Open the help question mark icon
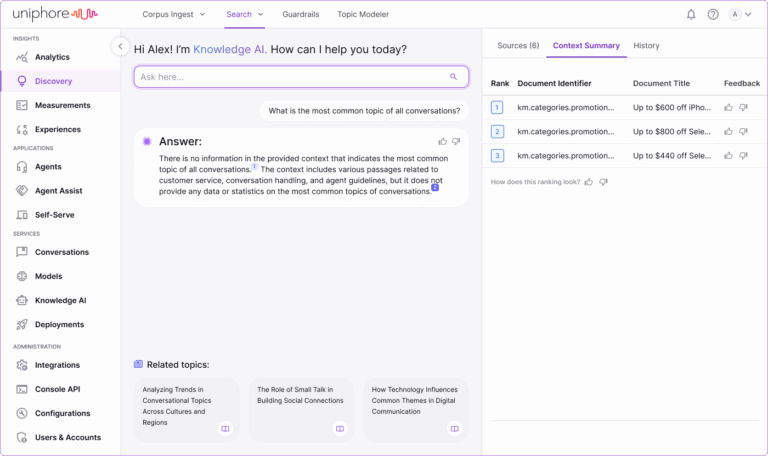The width and height of the screenshot is (768, 456). click(713, 15)
